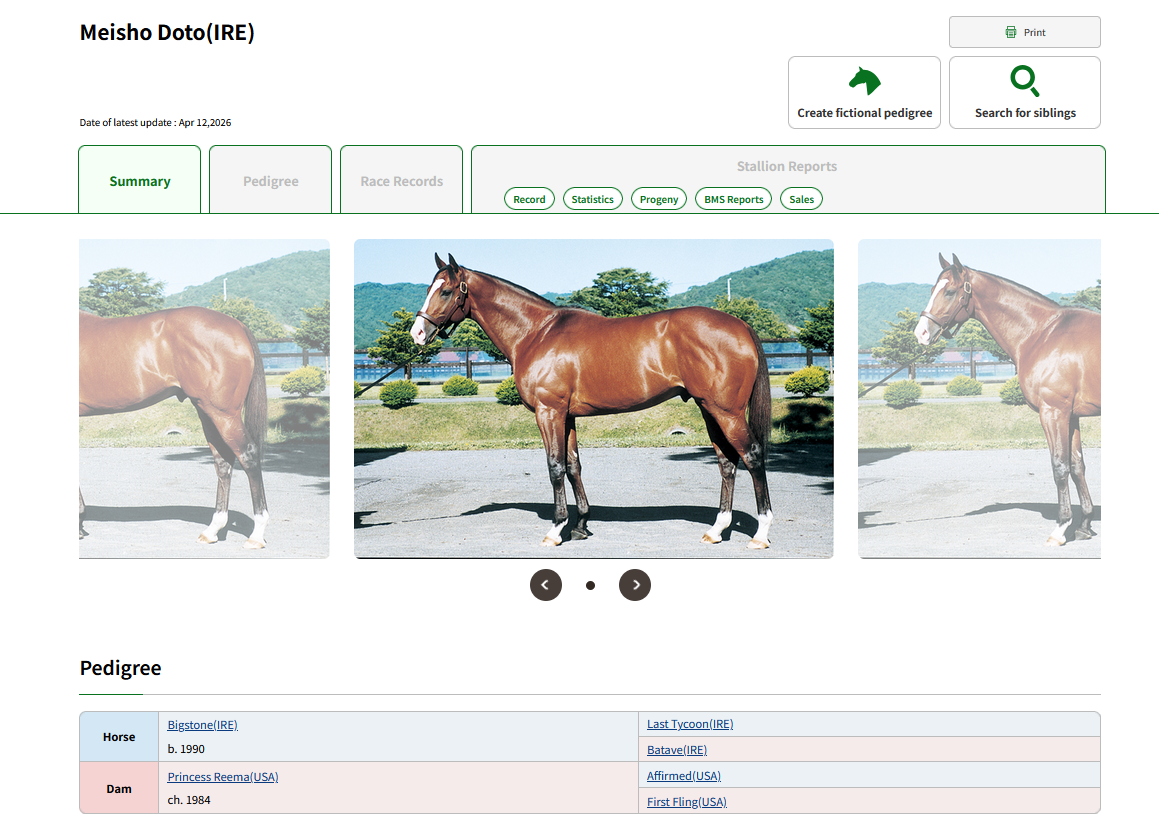Screen dimensions: 1159x822
Task: Click the 'Date of latest update' text
Action: [155, 123]
